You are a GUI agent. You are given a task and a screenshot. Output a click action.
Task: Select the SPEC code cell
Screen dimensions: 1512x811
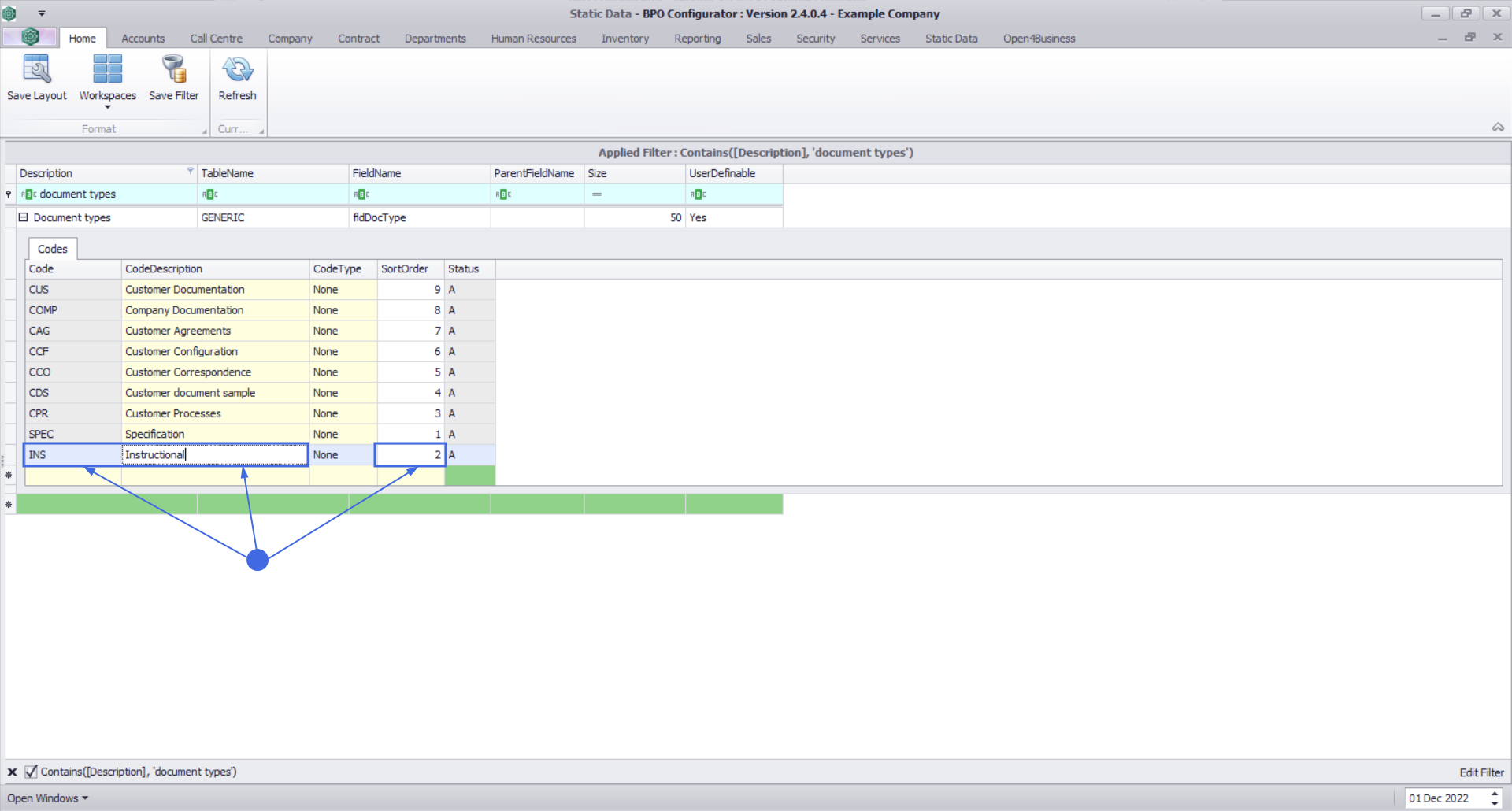point(73,434)
